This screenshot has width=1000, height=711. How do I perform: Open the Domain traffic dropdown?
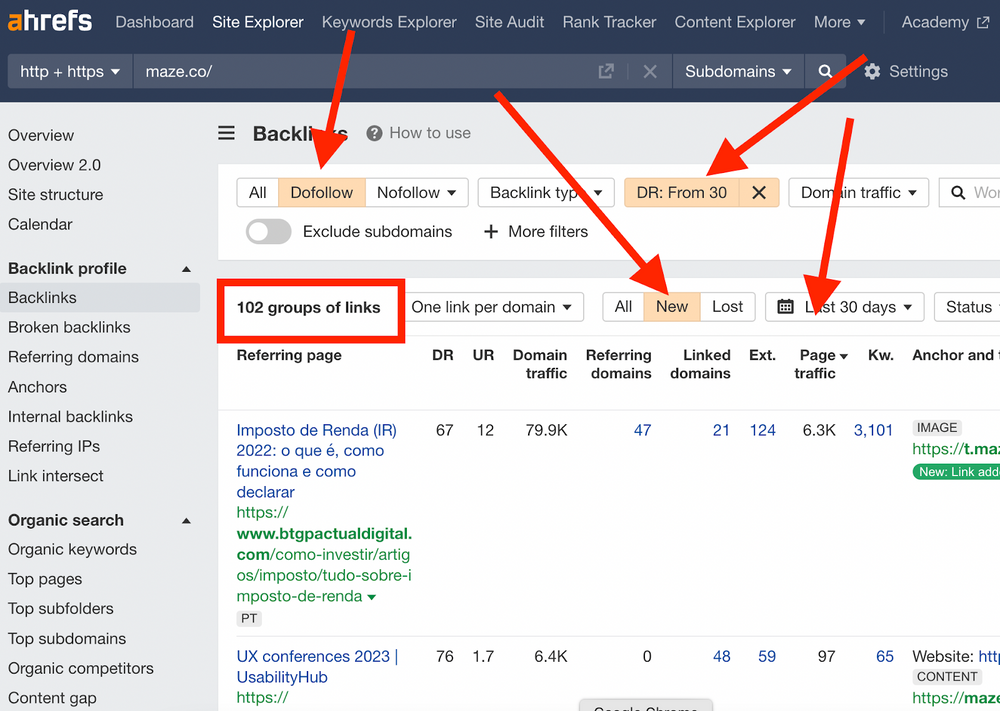tap(858, 193)
